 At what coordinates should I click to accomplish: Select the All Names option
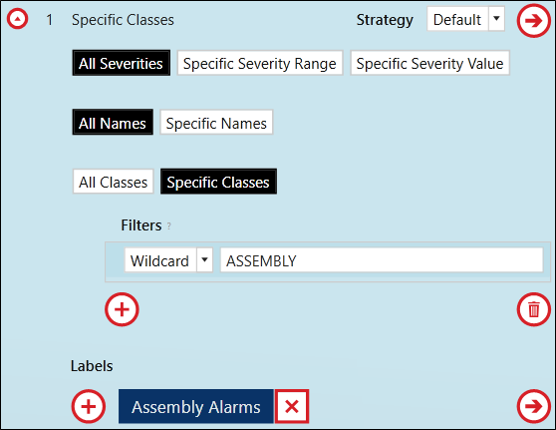[x=112, y=122]
